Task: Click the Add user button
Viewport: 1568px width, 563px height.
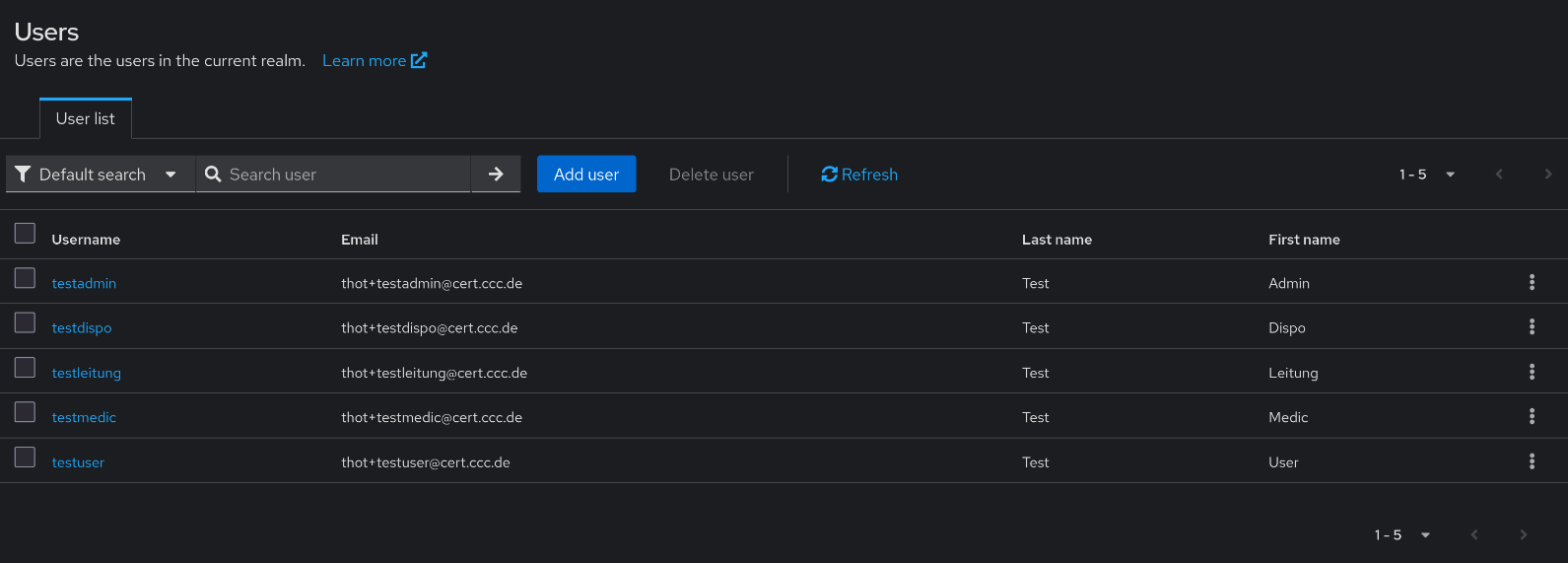Action: coord(586,175)
